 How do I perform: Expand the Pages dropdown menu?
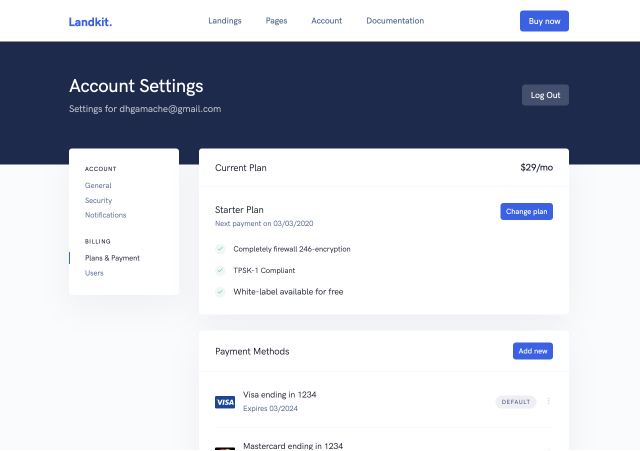276,21
